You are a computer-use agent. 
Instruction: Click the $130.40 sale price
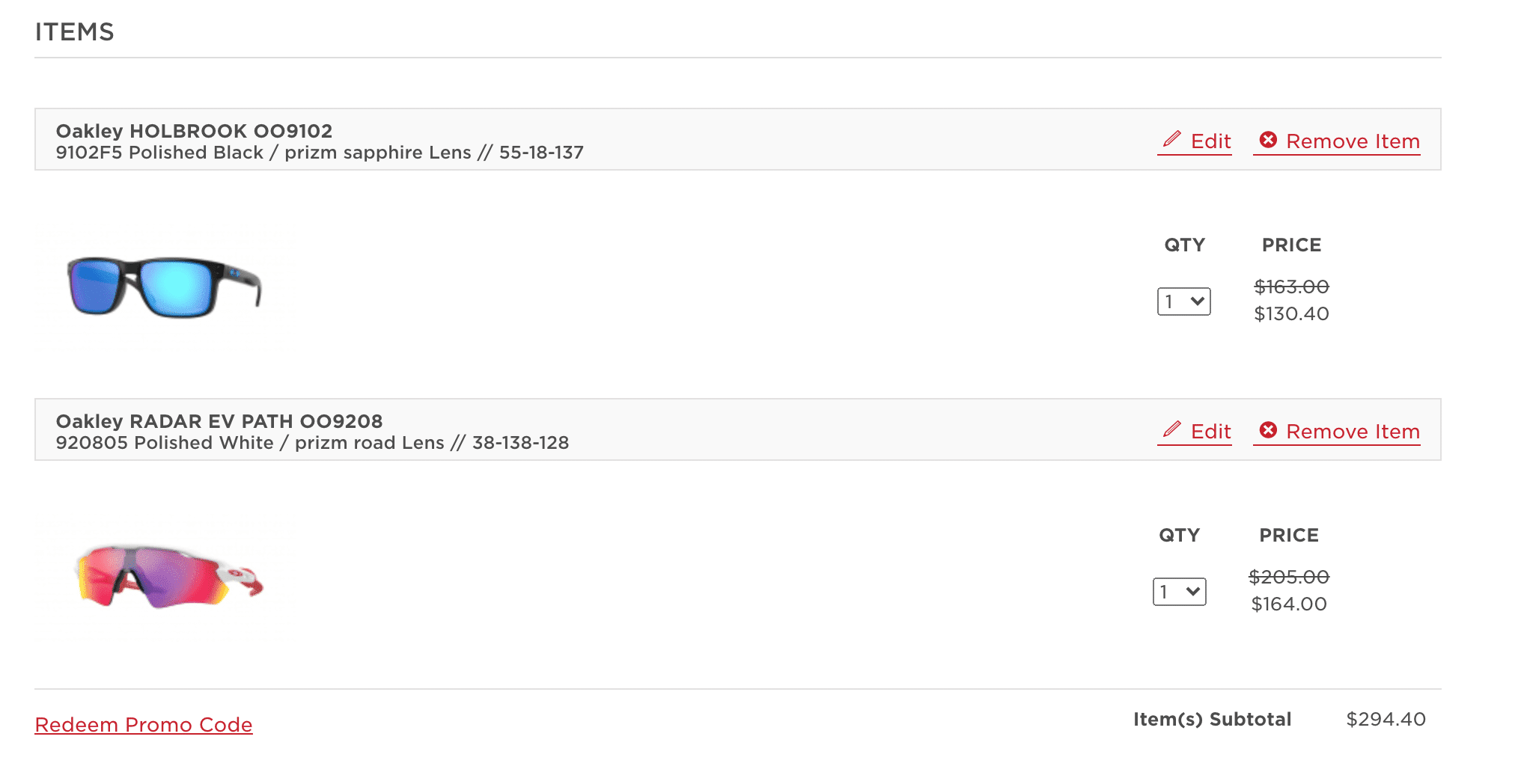click(1291, 313)
